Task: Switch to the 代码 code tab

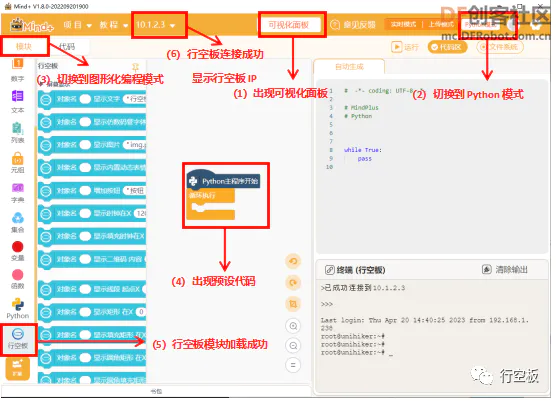Action: pyautogui.click(x=67, y=46)
